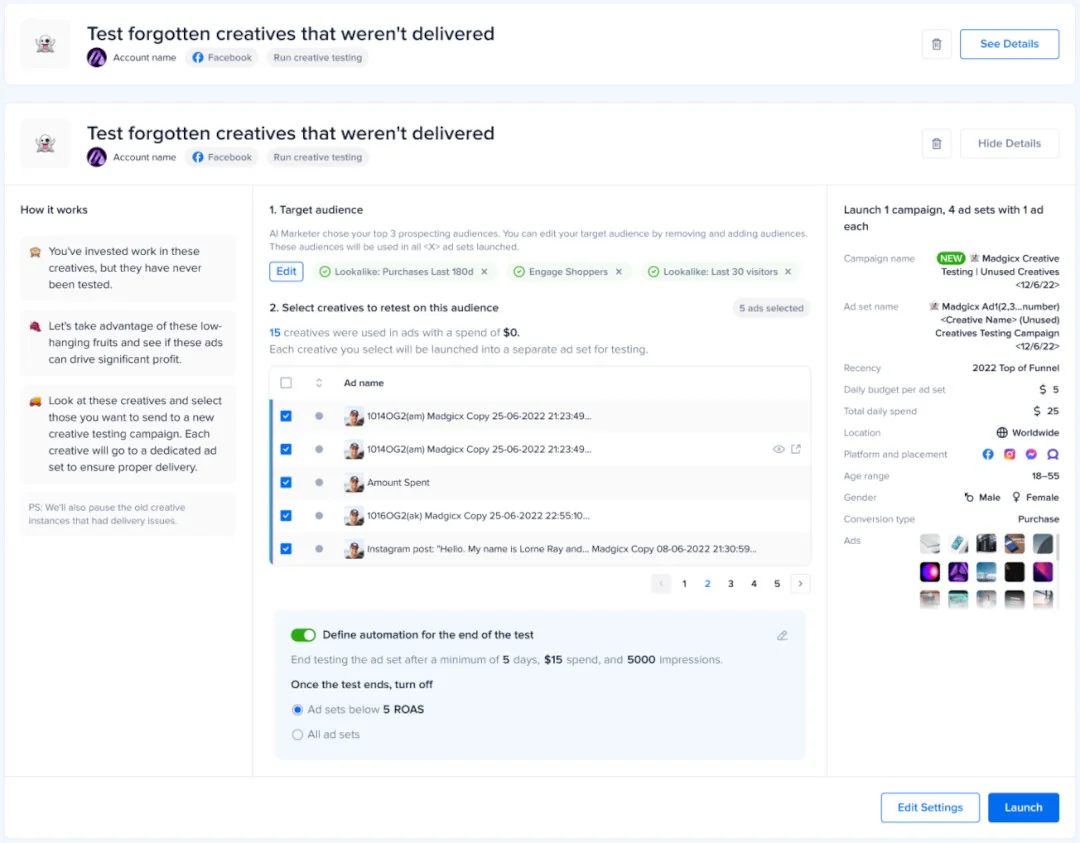Open page 4 of the ads list
Screen dimensions: 1080x843
click(754, 584)
